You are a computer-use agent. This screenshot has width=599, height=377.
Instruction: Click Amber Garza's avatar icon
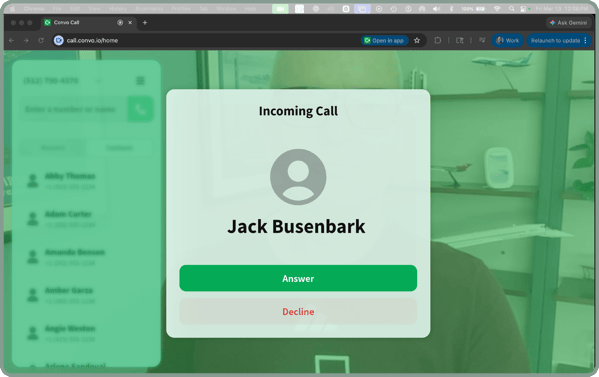pyautogui.click(x=33, y=295)
